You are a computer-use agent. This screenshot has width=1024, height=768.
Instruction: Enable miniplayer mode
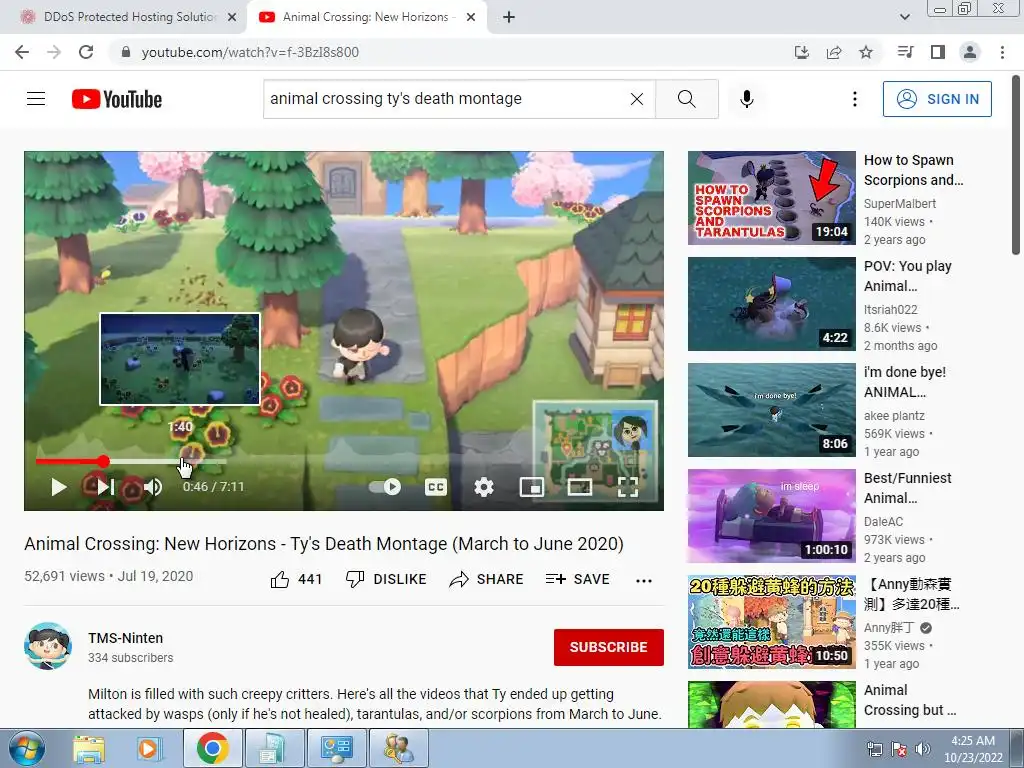click(532, 487)
